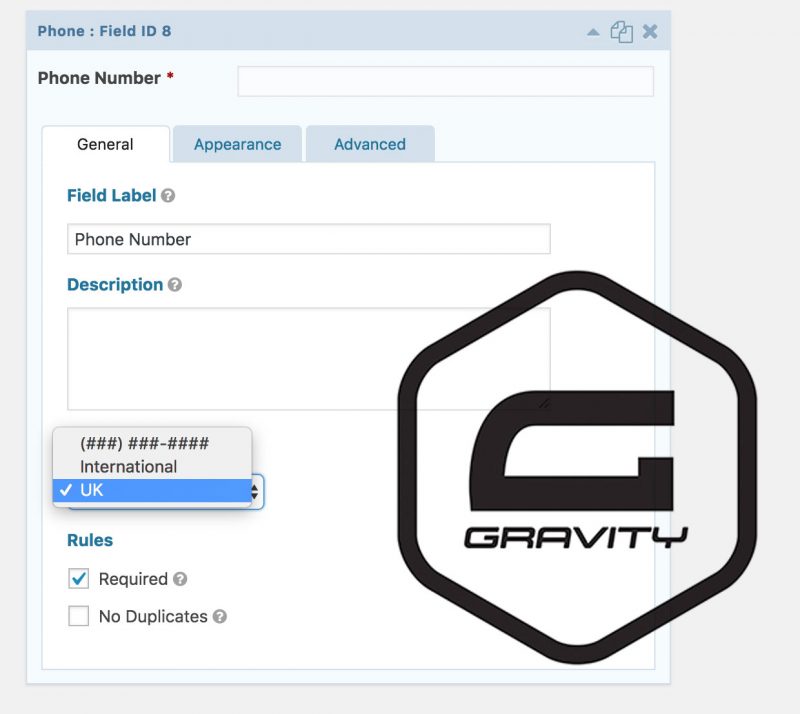Duplicate the Phone field using copy icon
Screen dimensions: 800x714
click(621, 32)
